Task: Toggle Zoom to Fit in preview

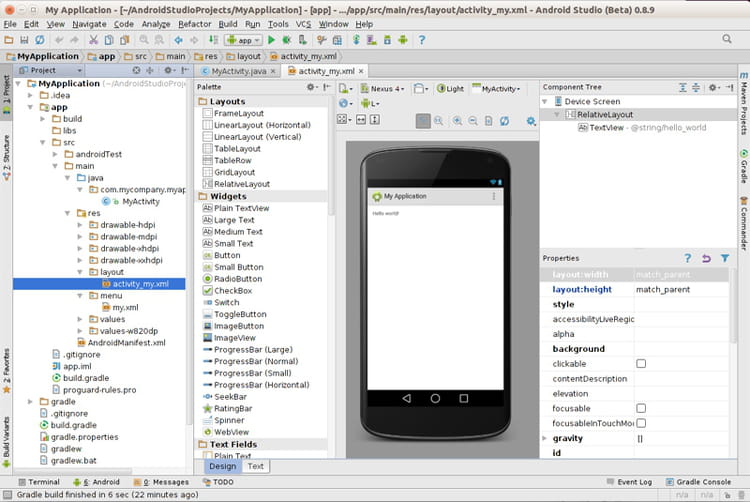Action: click(x=423, y=121)
